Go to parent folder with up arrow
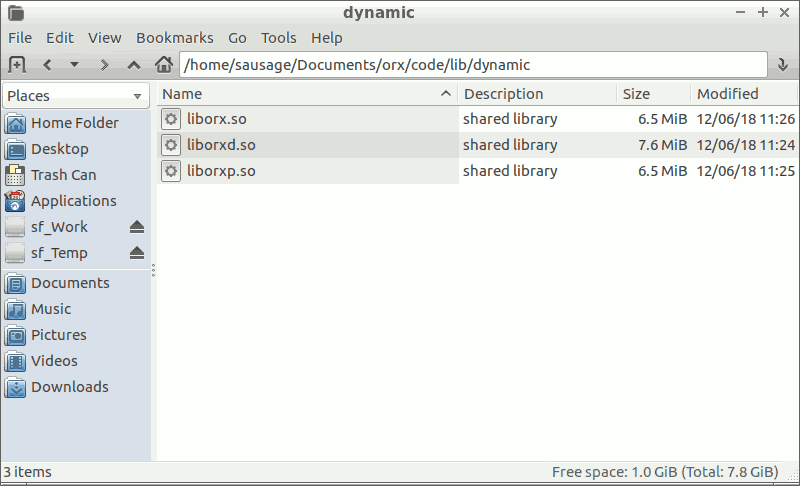 click(x=134, y=65)
